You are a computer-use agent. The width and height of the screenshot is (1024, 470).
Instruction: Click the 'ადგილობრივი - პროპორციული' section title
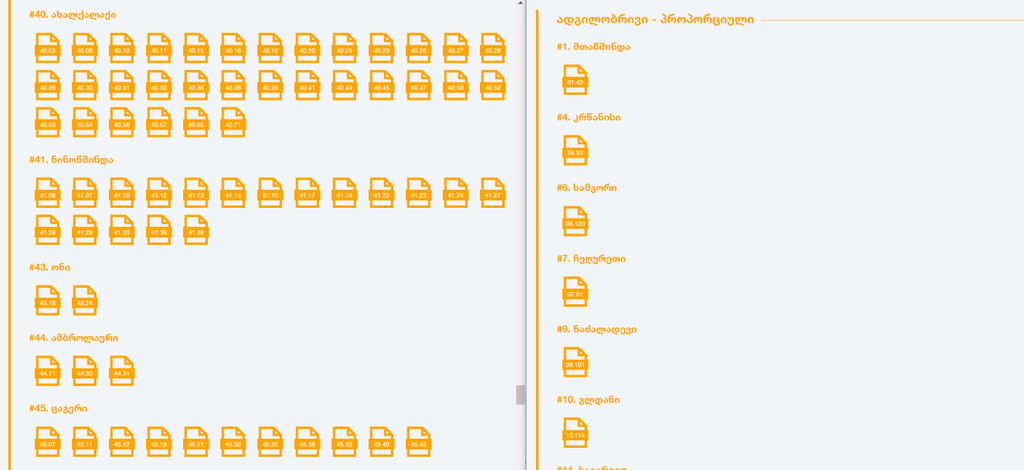(x=656, y=20)
